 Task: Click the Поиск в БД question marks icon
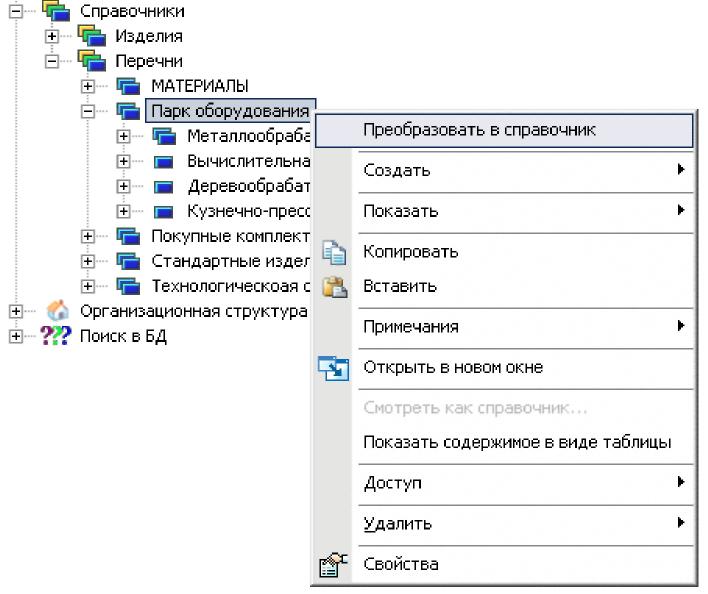[x=57, y=336]
